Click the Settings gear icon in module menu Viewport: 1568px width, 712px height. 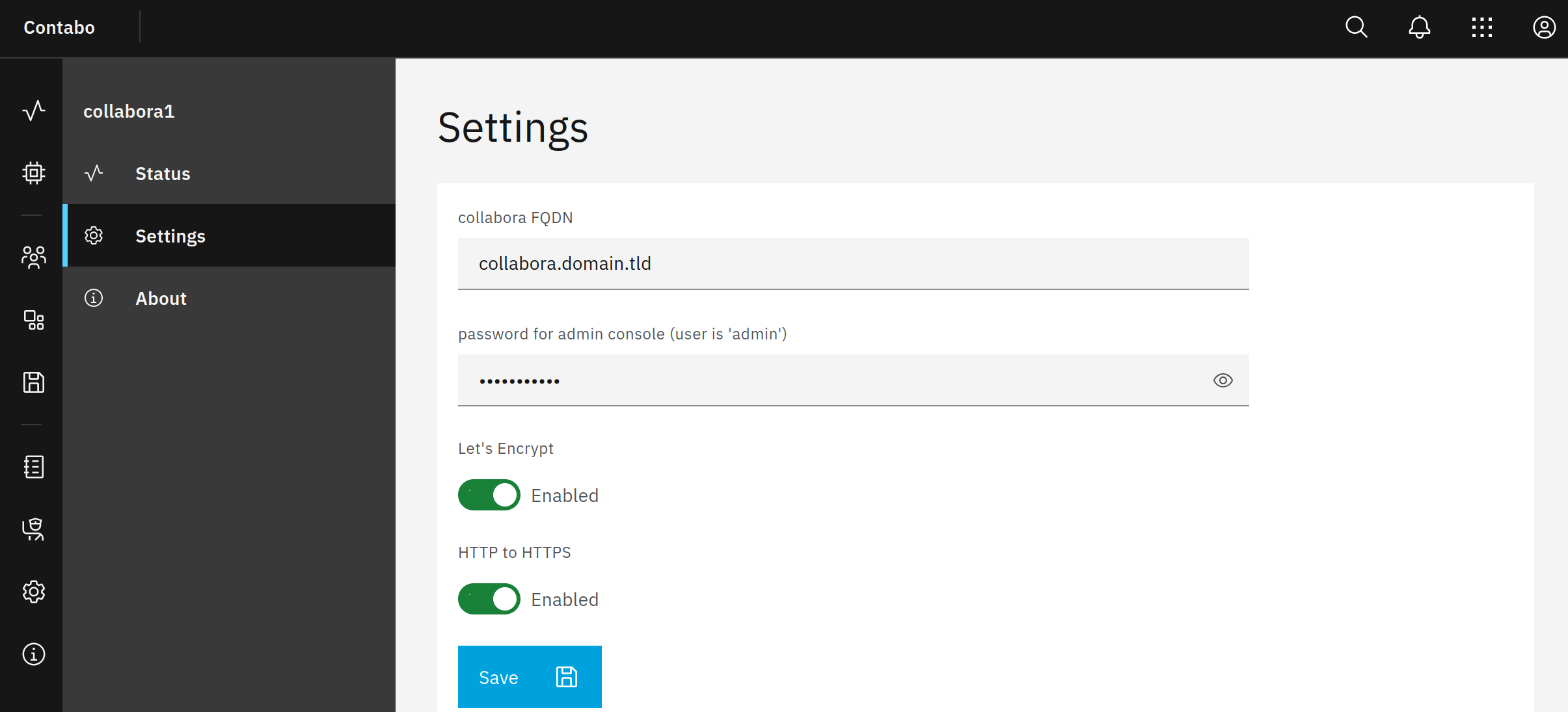pyautogui.click(x=94, y=235)
